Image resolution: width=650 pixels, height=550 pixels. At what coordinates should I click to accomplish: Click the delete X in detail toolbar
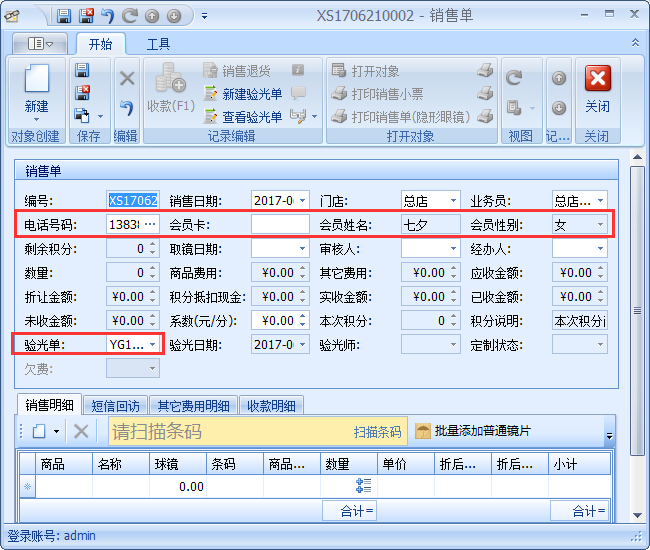tap(81, 431)
